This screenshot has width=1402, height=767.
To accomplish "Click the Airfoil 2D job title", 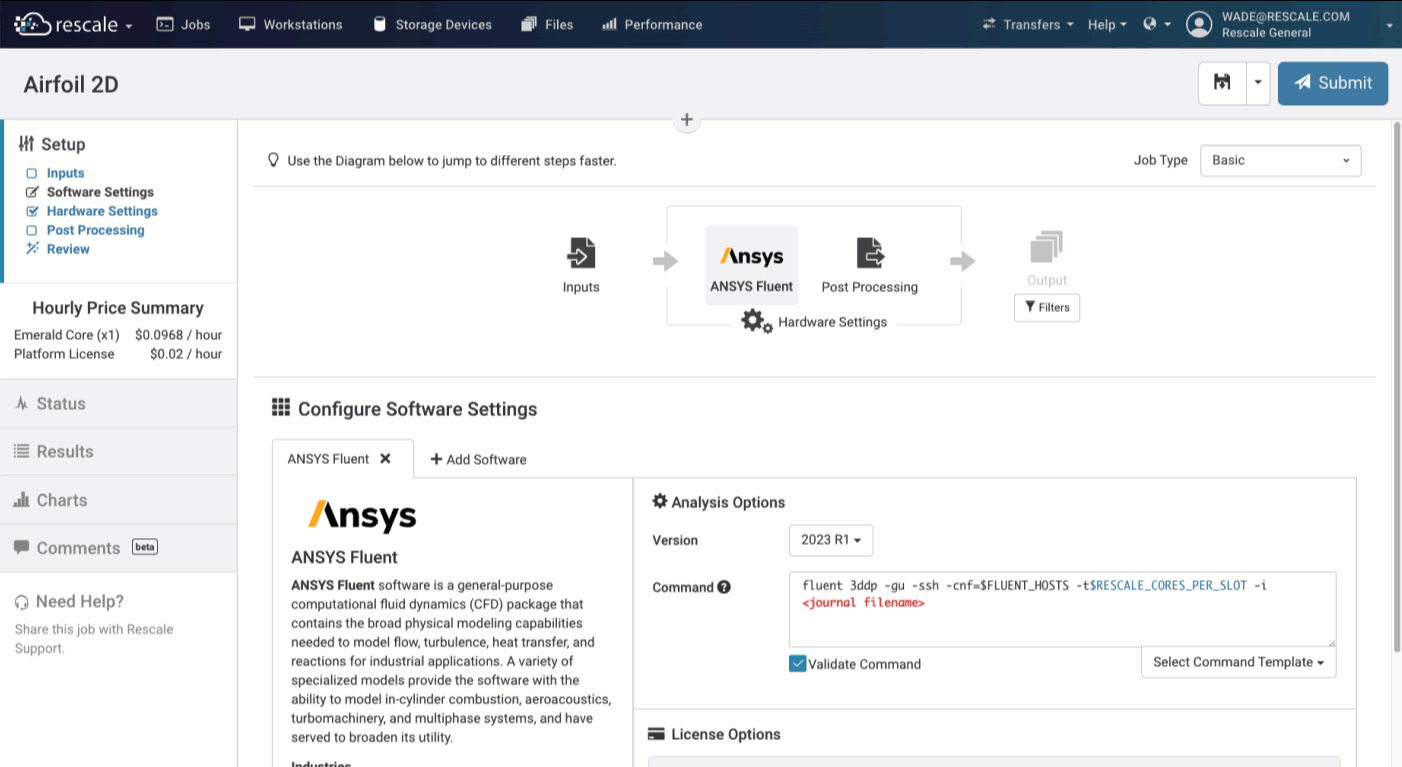I will coord(71,84).
